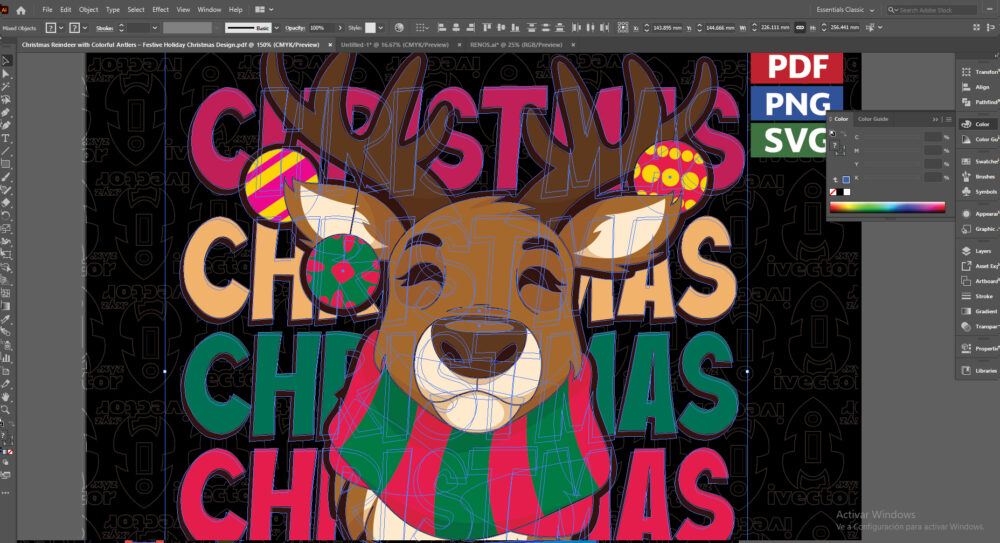
Task: Open the Object menu
Action: click(88, 10)
